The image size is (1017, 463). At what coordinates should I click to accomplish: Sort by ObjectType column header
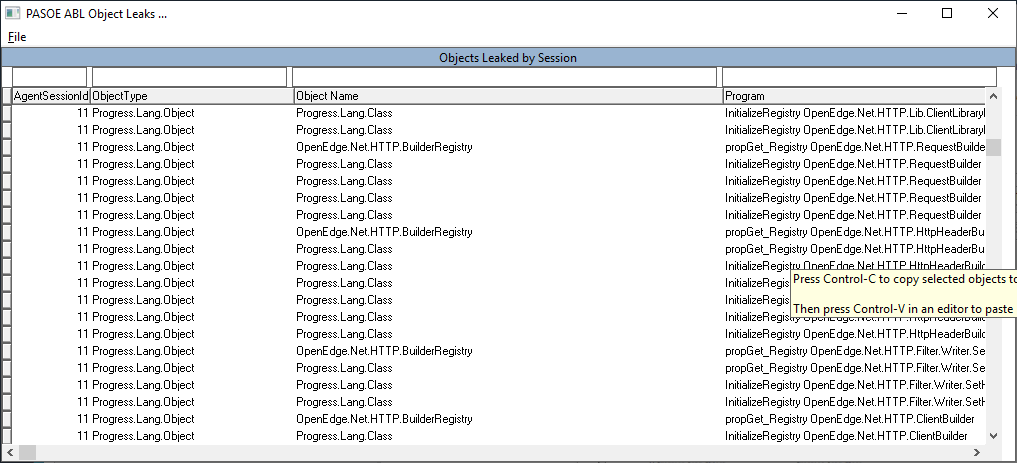[192, 96]
